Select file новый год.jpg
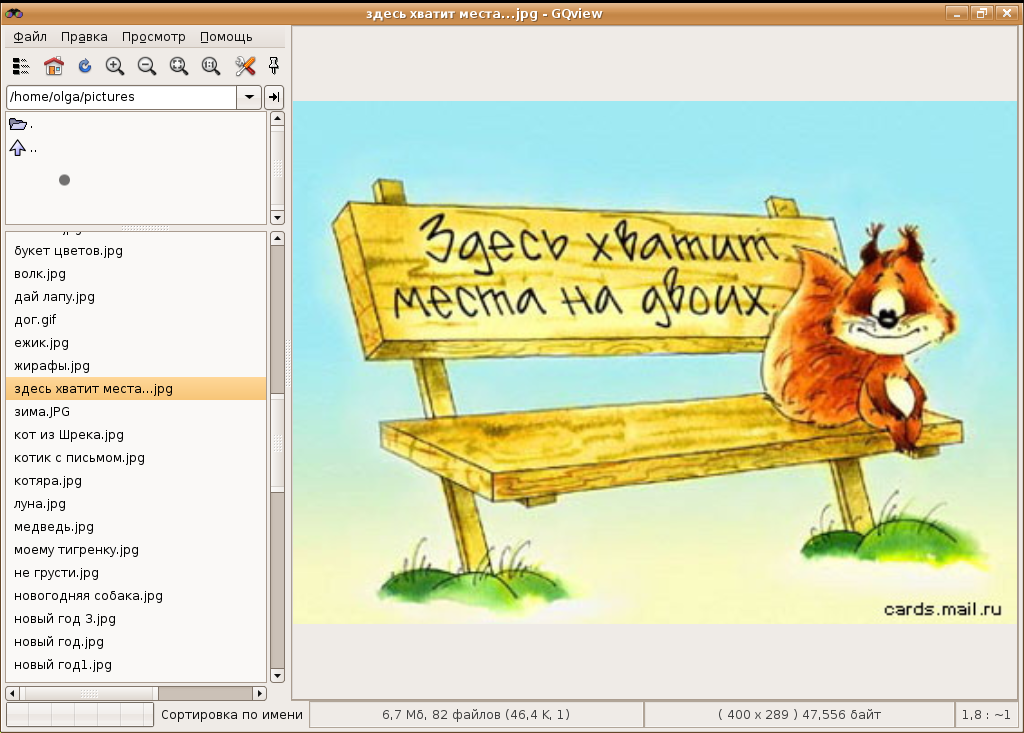 click(136, 642)
